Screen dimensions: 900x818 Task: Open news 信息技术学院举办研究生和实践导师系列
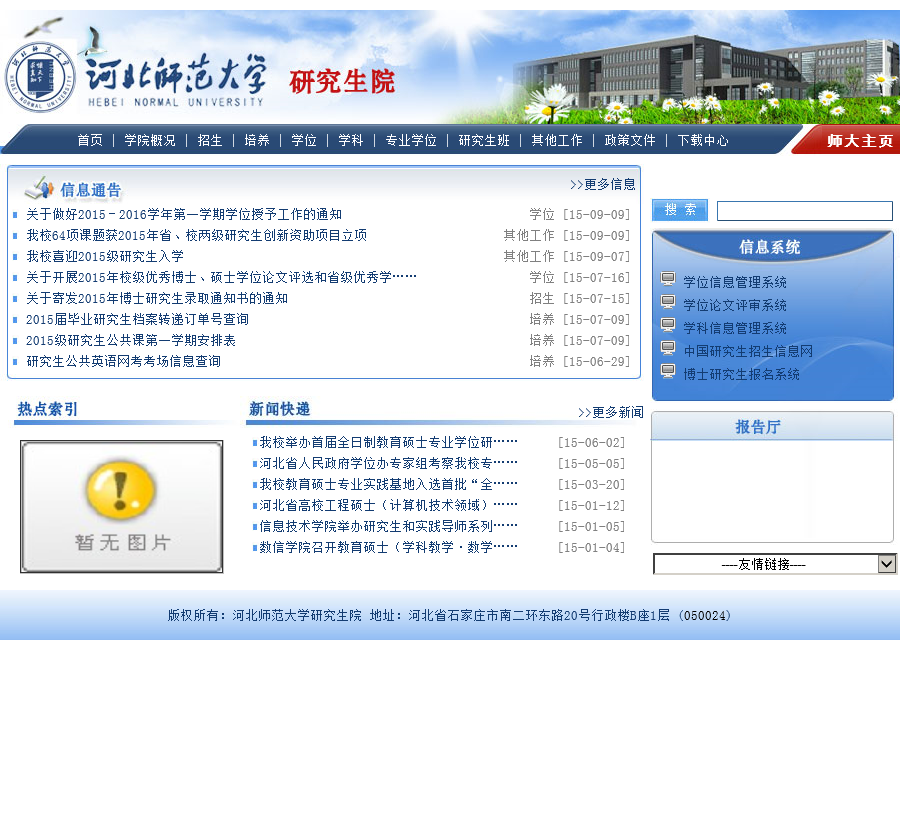point(388,526)
